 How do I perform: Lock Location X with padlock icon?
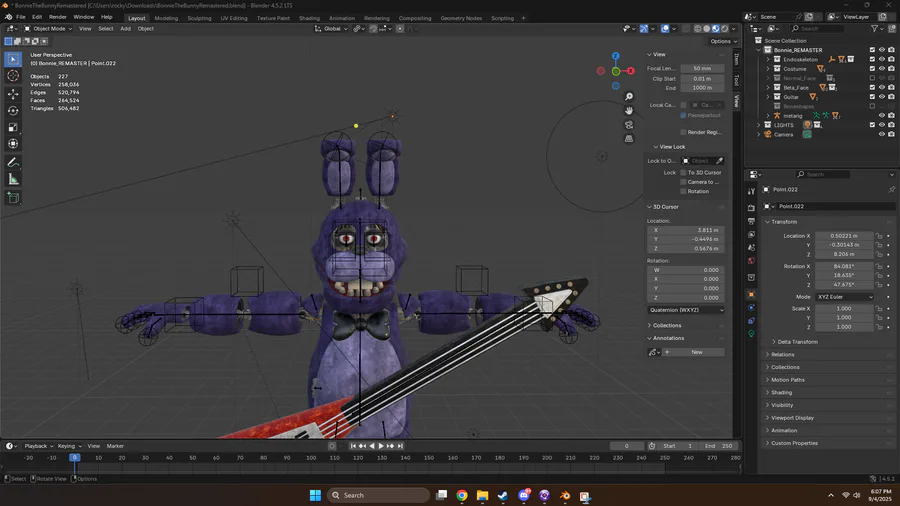[x=879, y=236]
